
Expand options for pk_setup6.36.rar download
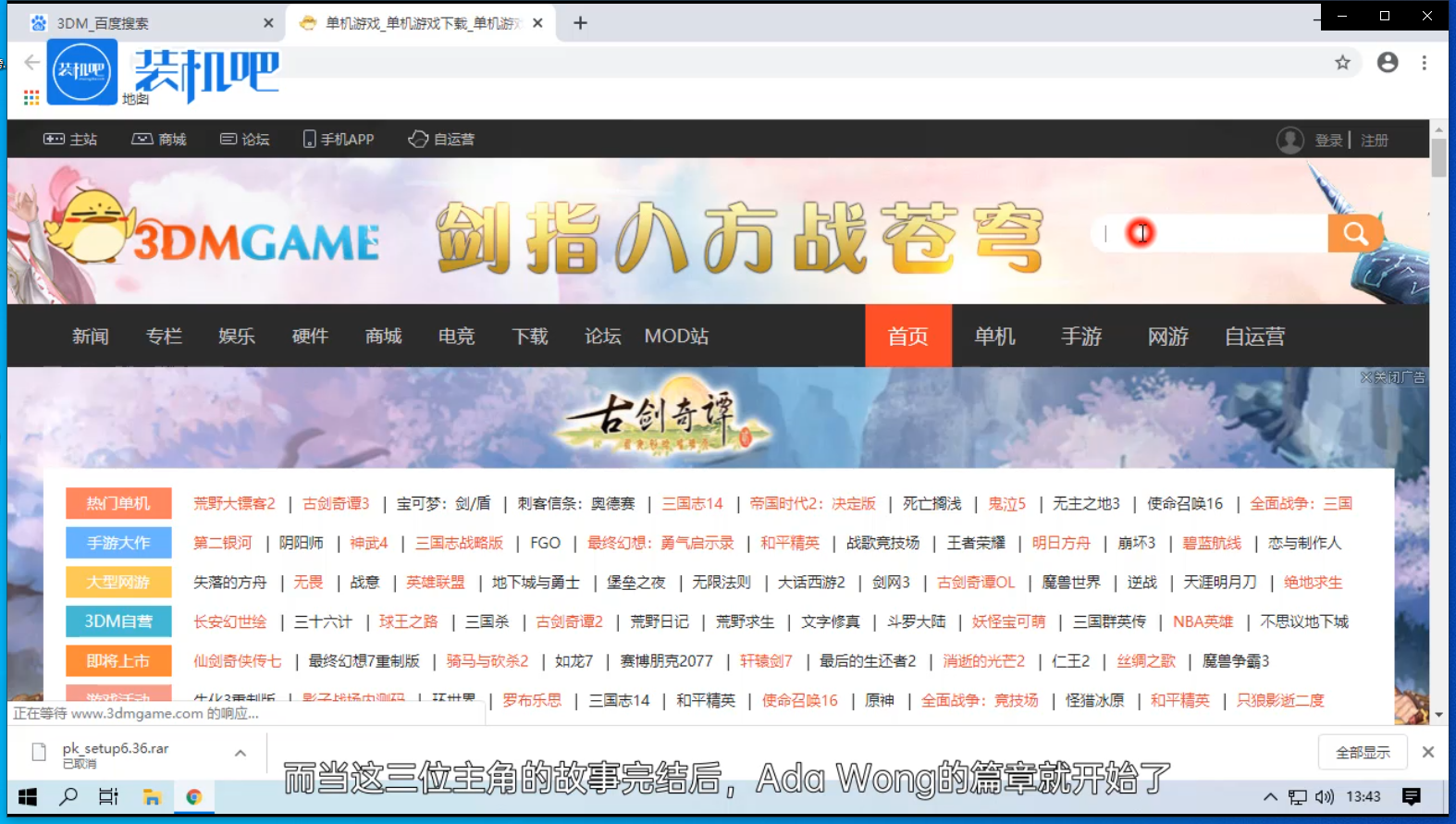click(241, 753)
